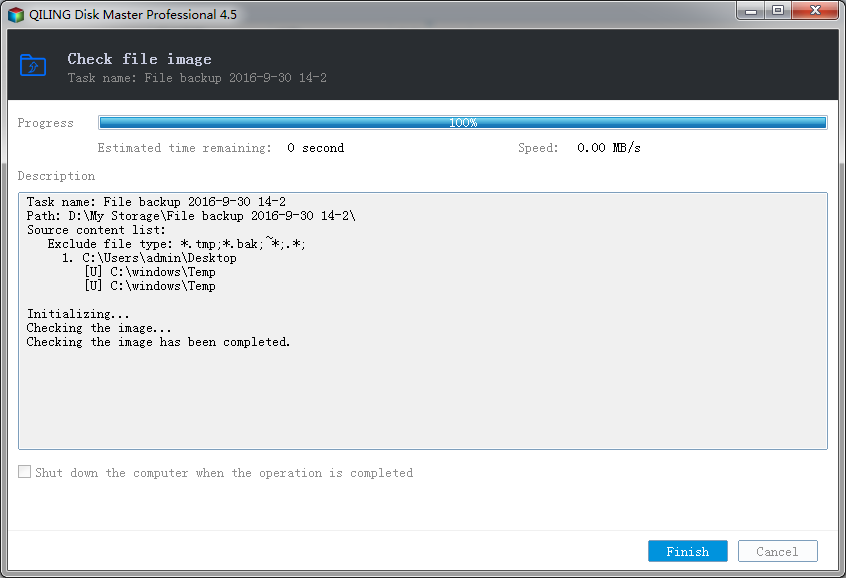Image resolution: width=846 pixels, height=578 pixels.
Task: Click Checking the image has been completed line
Action: click(x=159, y=342)
